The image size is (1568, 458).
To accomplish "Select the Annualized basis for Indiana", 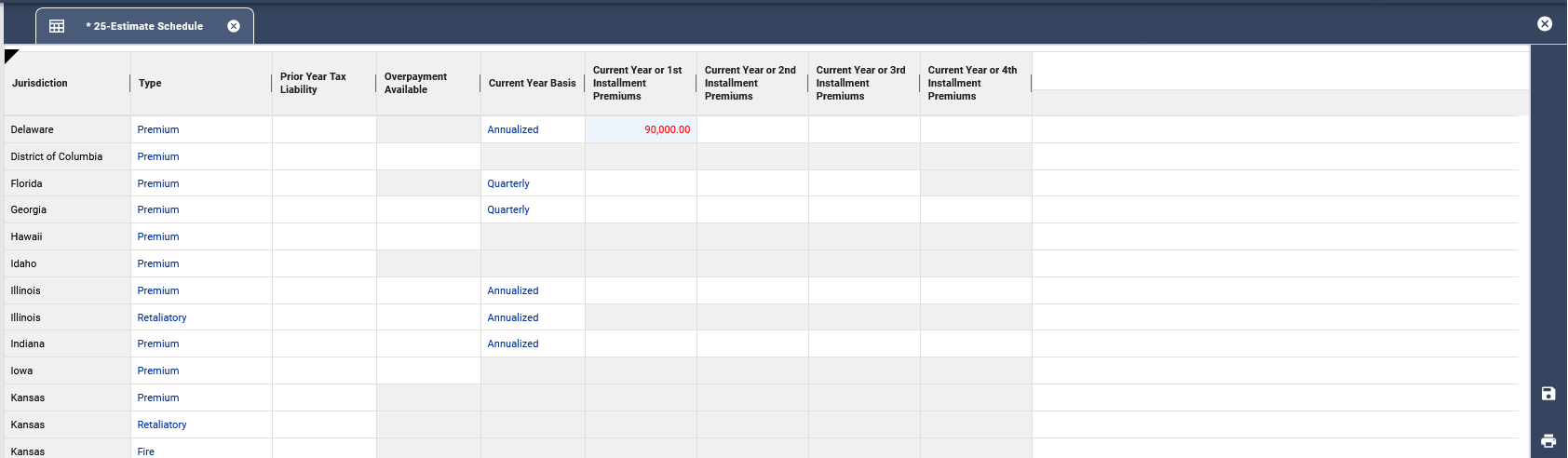I will 513,343.
